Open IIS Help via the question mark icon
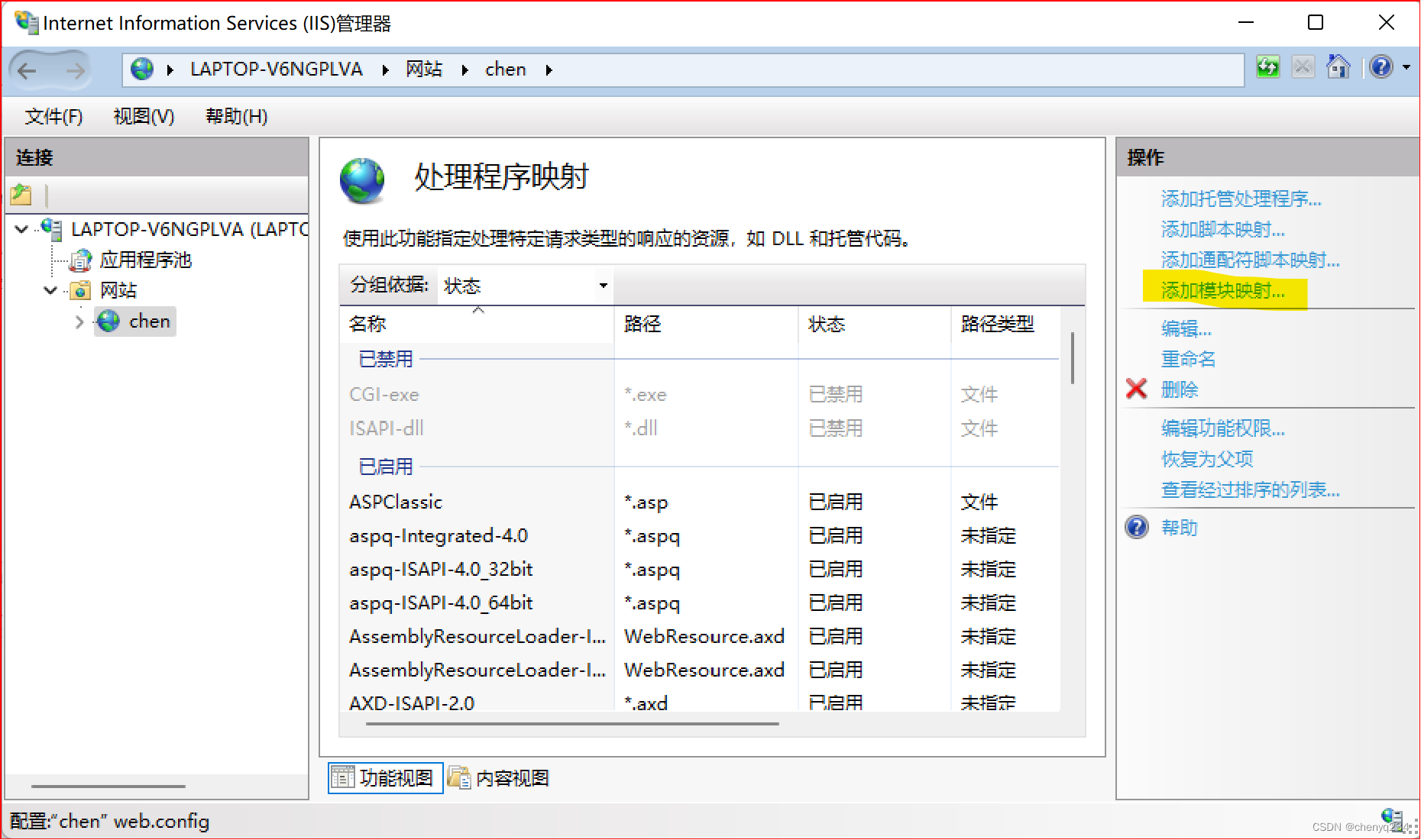This screenshot has height=840, width=1421. [x=1381, y=67]
